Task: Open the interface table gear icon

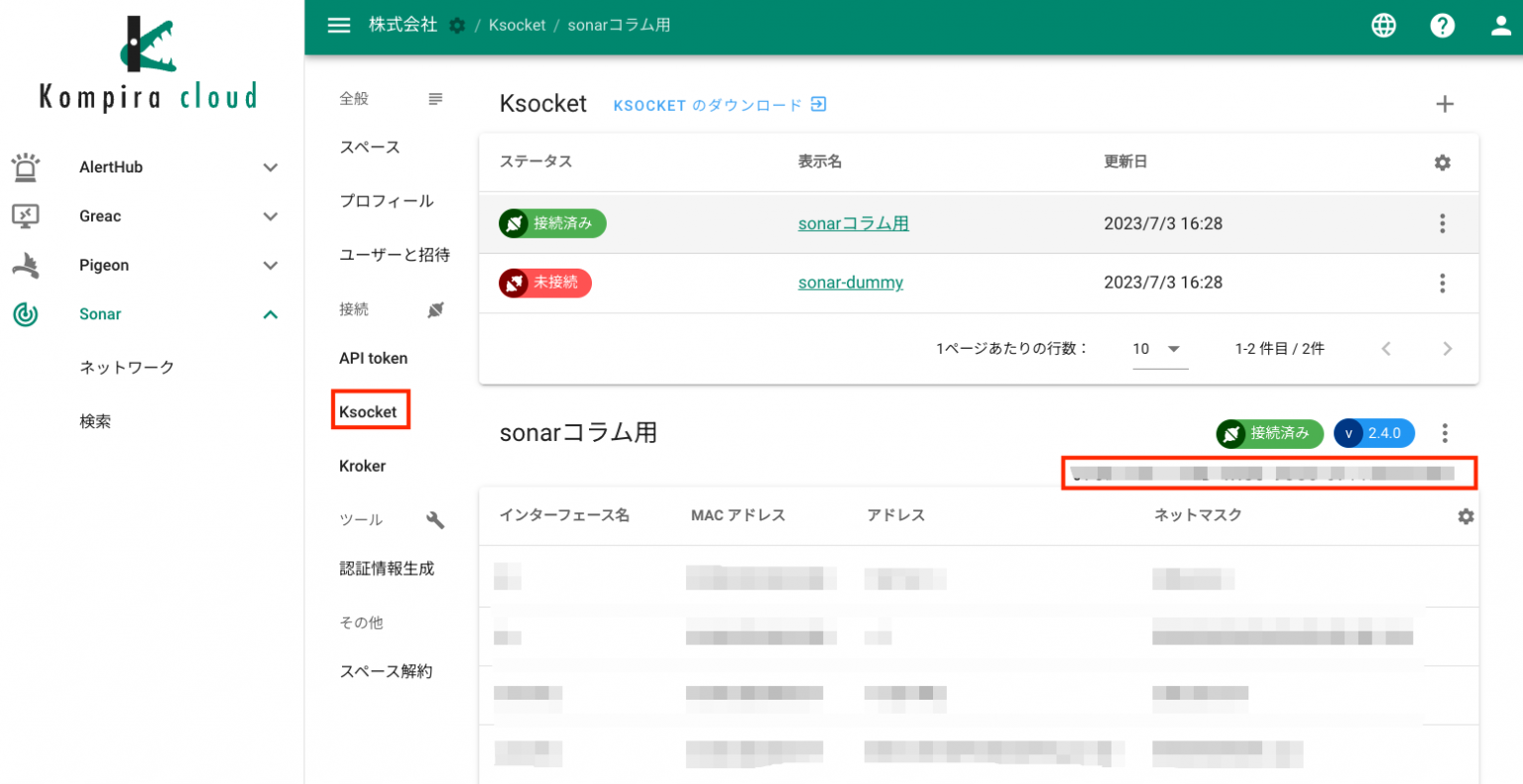Action: coord(1465,515)
